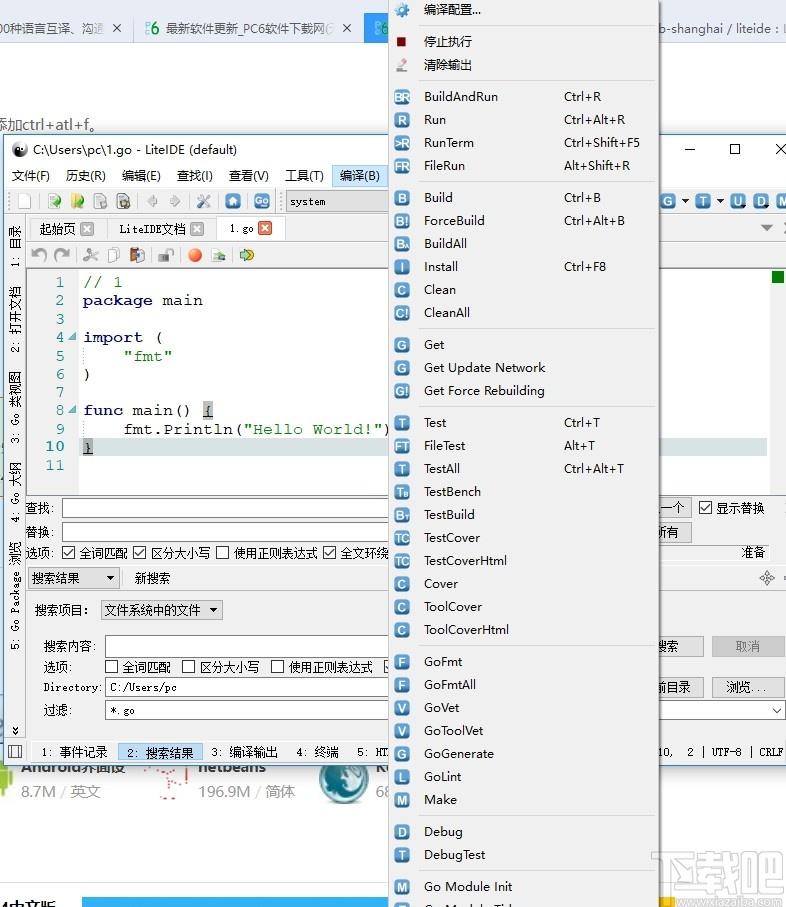Click the GoFmt icon in menu
This screenshot has height=907, width=786.
pos(402,662)
